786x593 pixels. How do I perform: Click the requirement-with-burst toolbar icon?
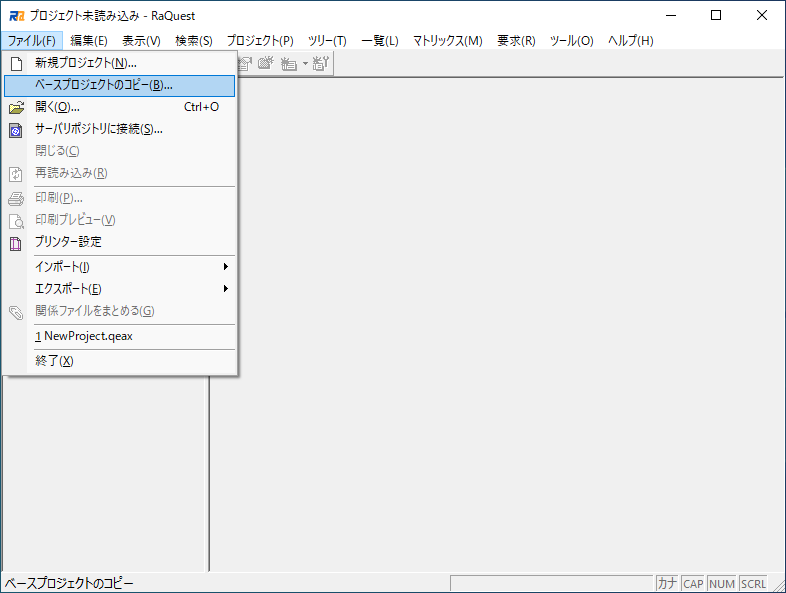point(266,63)
